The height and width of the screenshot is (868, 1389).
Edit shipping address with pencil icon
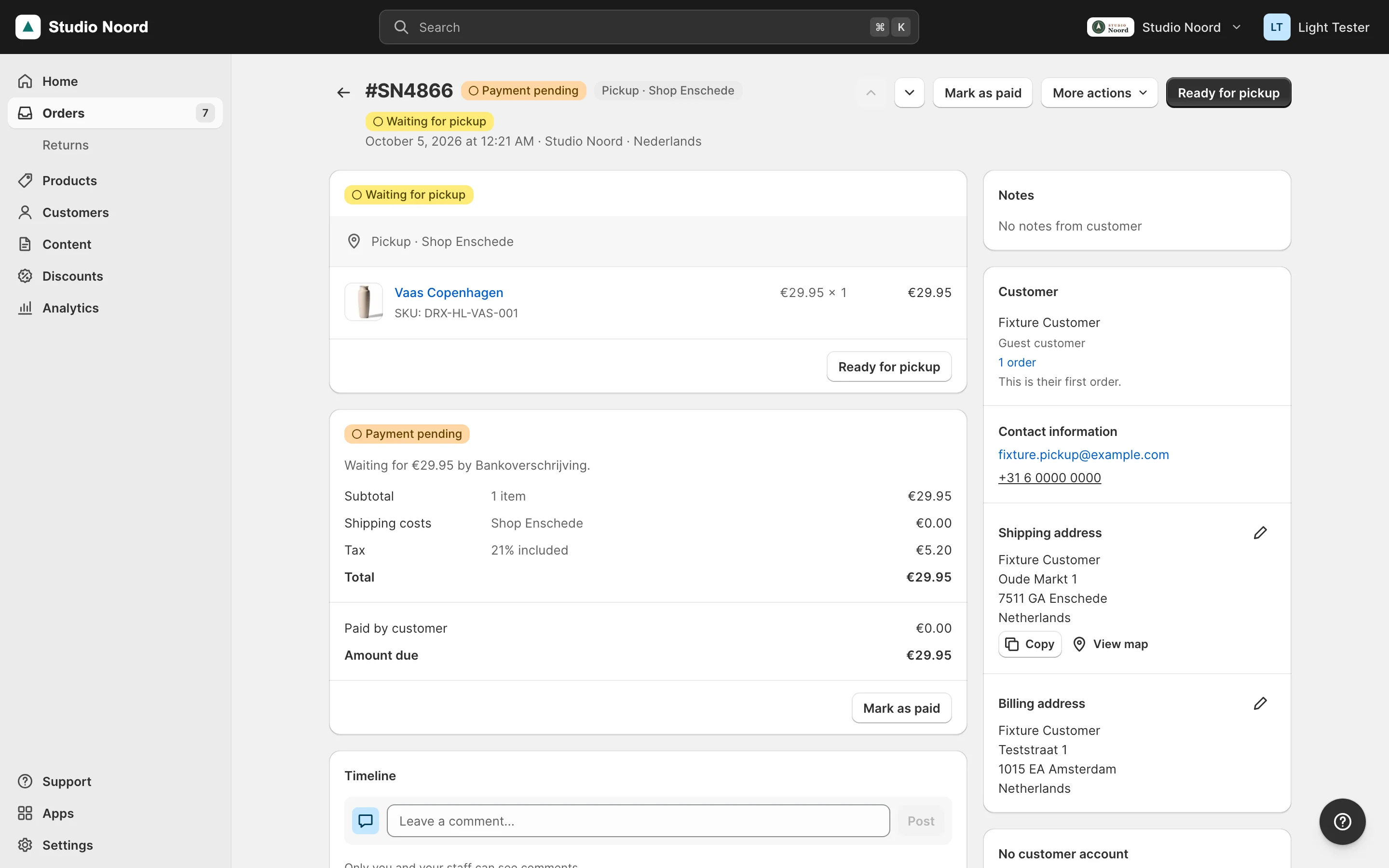point(1260,533)
